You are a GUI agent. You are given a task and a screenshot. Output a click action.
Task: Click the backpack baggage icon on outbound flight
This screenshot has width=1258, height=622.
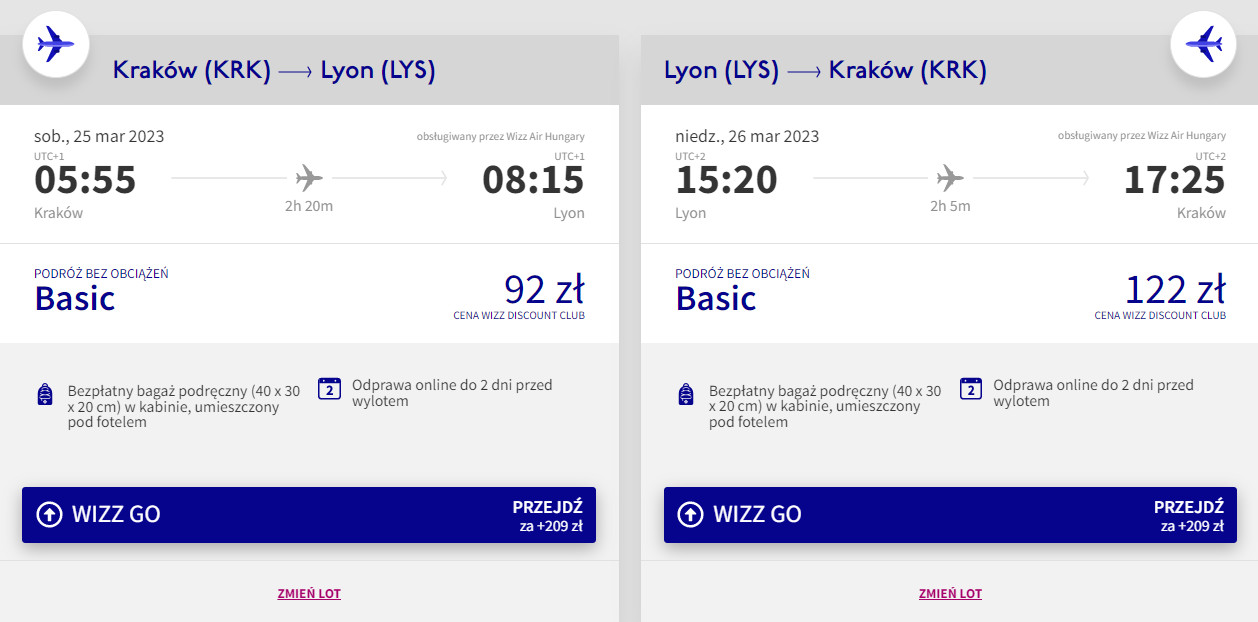click(x=44, y=394)
